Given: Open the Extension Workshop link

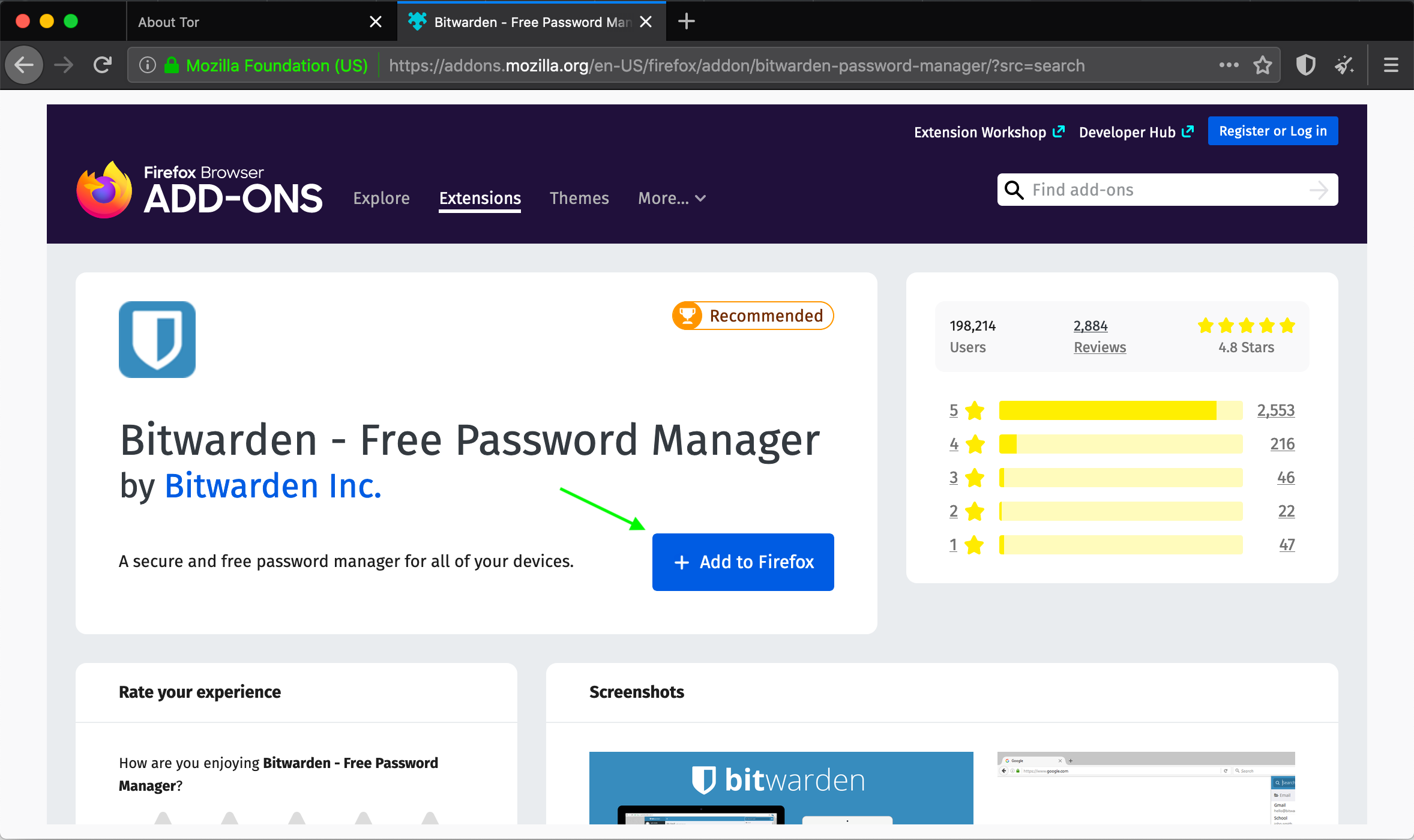Looking at the screenshot, I should coord(989,132).
